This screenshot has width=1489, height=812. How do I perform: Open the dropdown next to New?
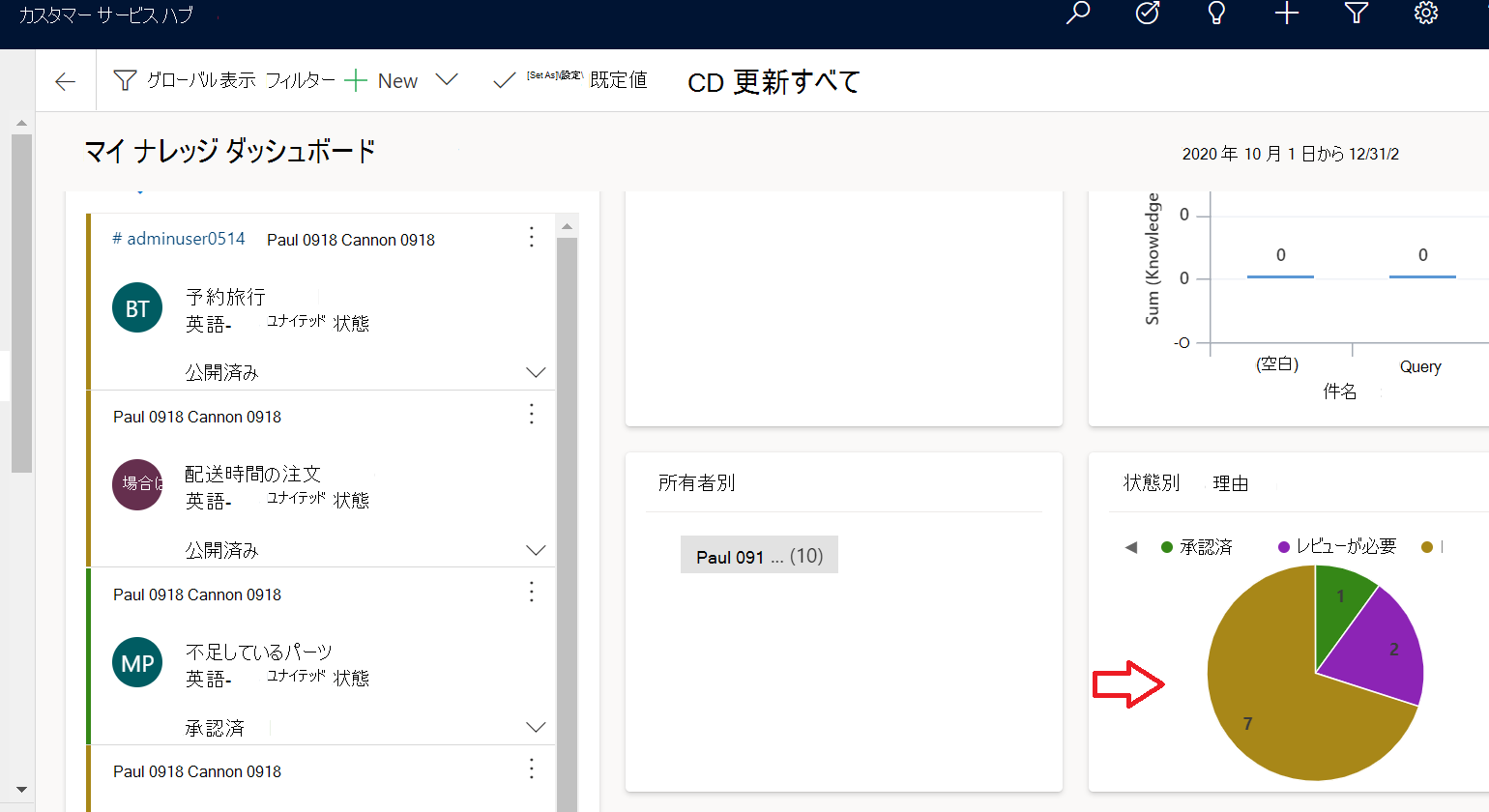[x=447, y=79]
